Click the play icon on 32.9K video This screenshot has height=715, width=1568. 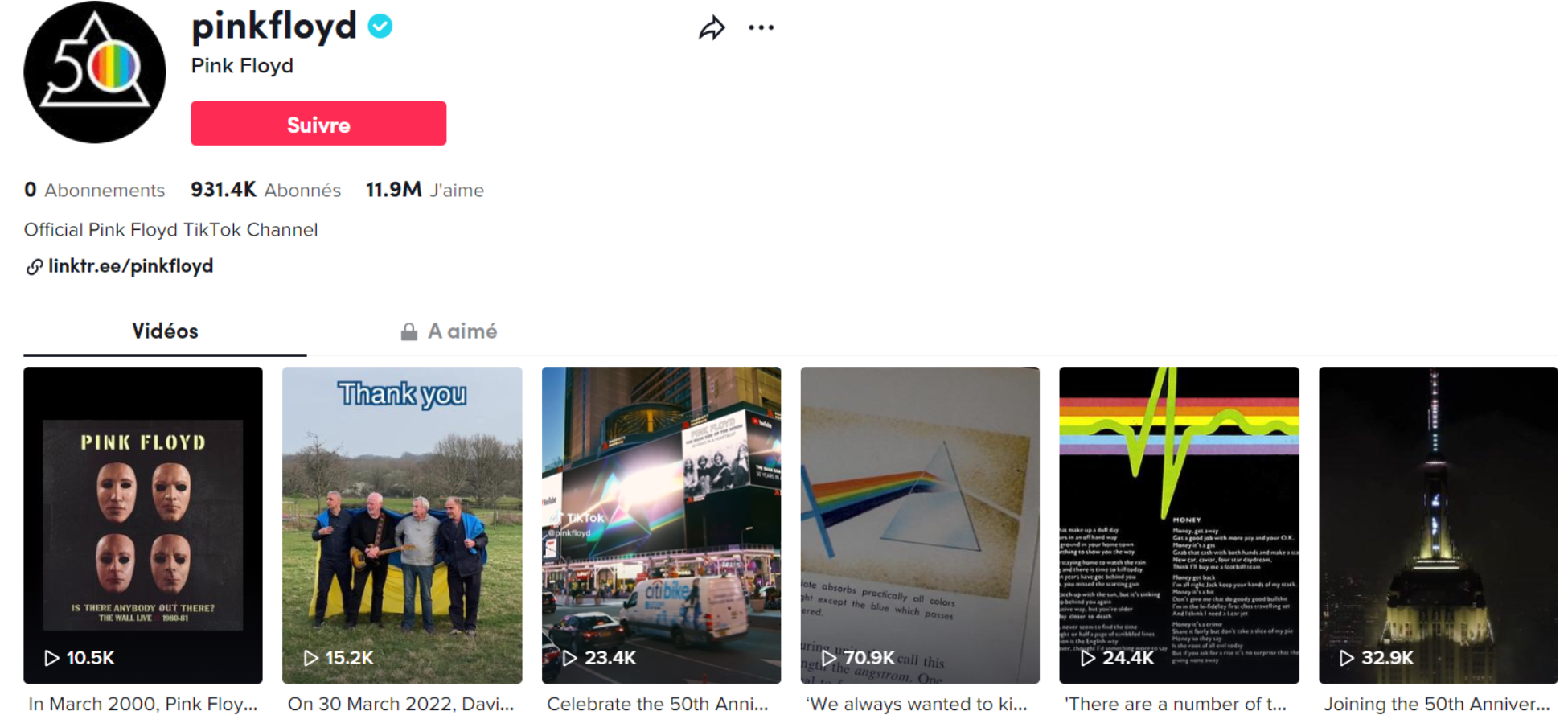tap(1346, 658)
